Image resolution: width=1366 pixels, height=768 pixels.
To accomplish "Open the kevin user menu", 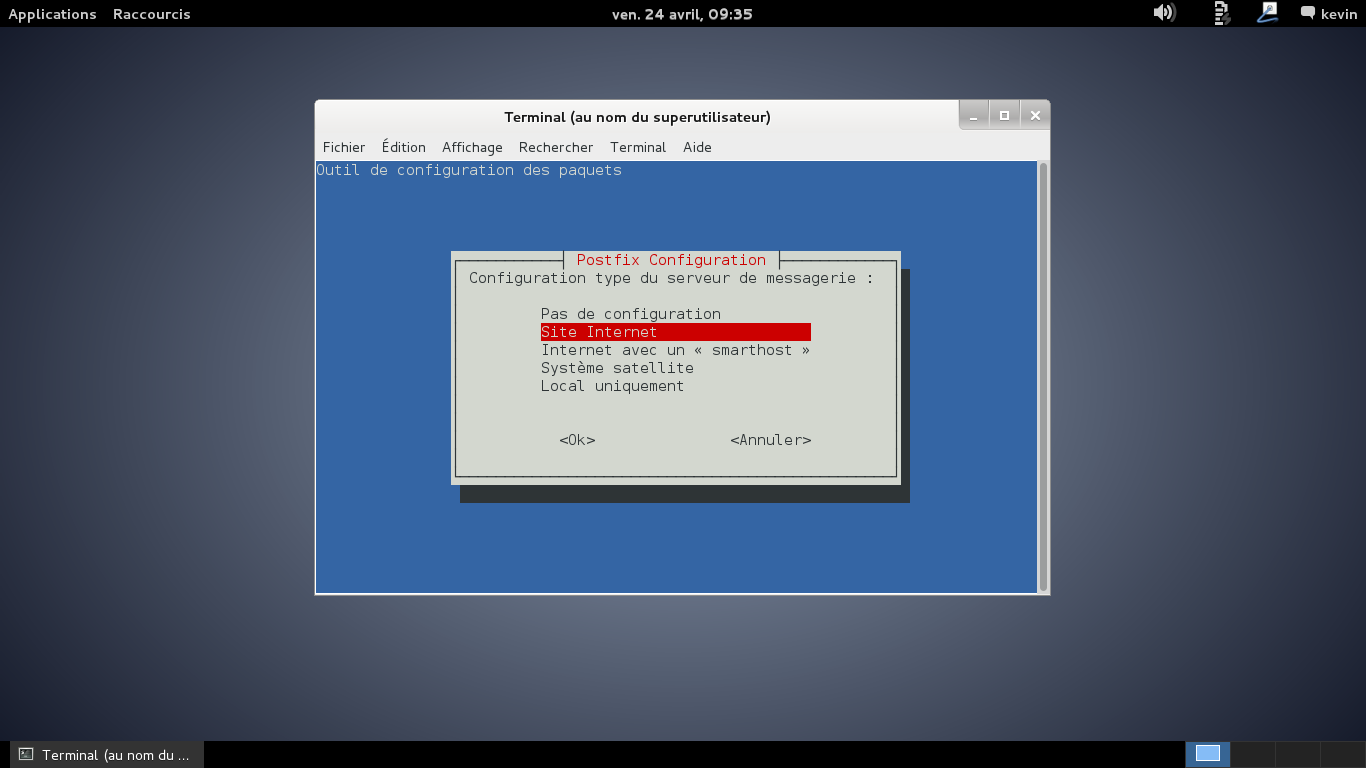I will coord(1339,14).
